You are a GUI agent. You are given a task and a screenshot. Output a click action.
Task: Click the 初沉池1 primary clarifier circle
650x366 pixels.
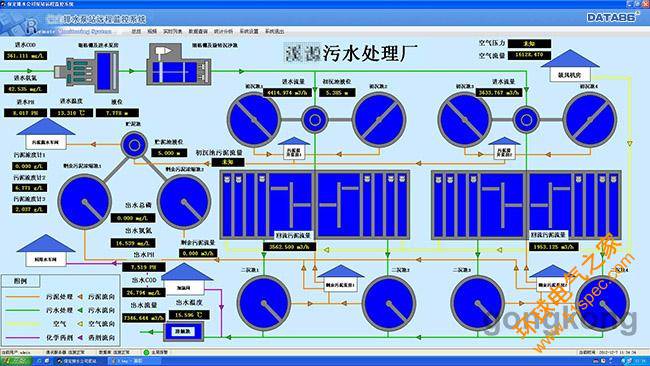click(x=254, y=119)
